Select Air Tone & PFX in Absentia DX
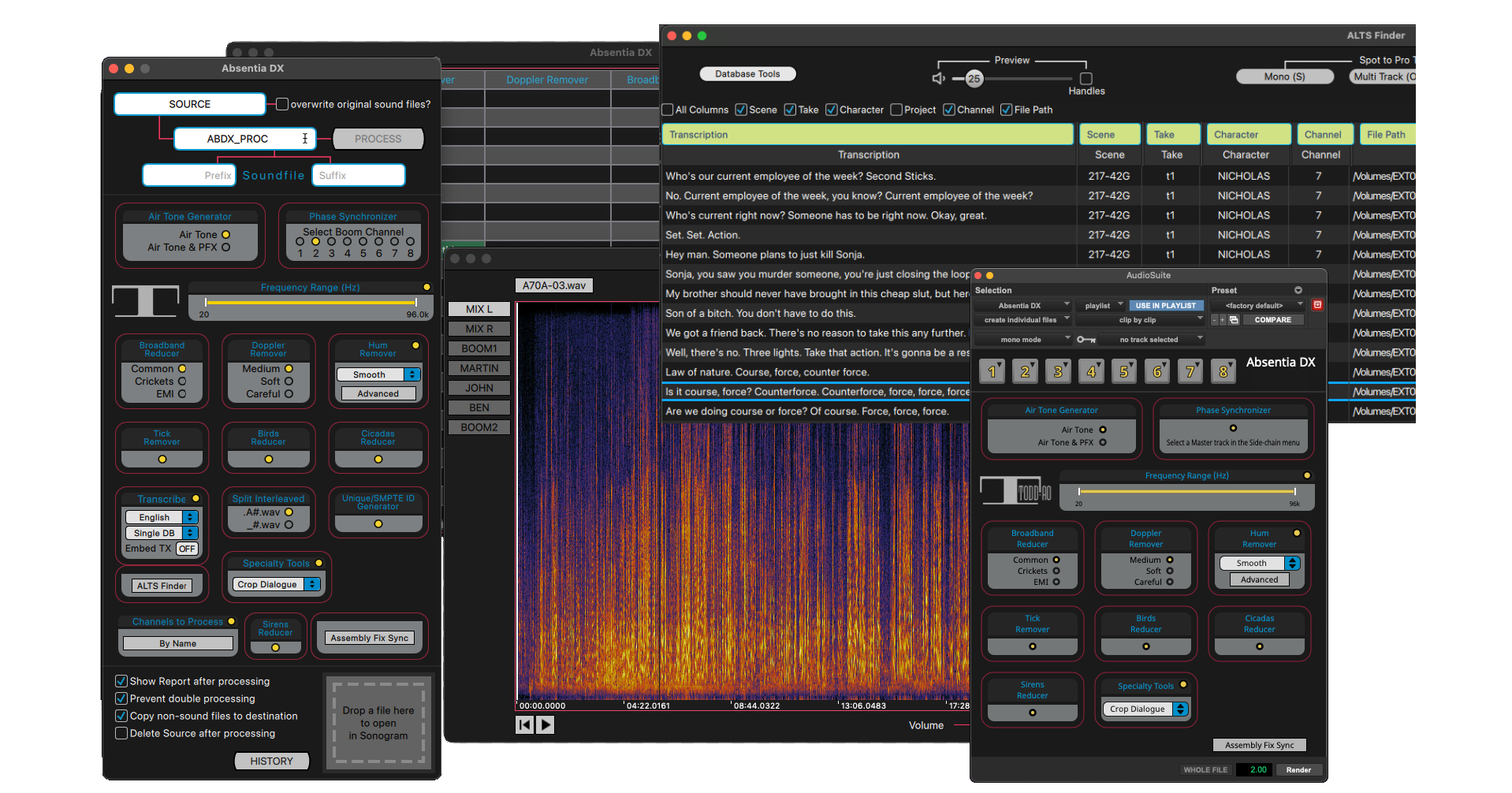 226,248
